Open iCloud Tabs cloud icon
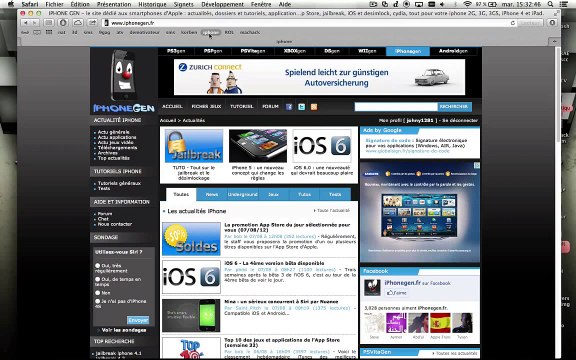This screenshot has height=360, width=576. [x=78, y=23]
